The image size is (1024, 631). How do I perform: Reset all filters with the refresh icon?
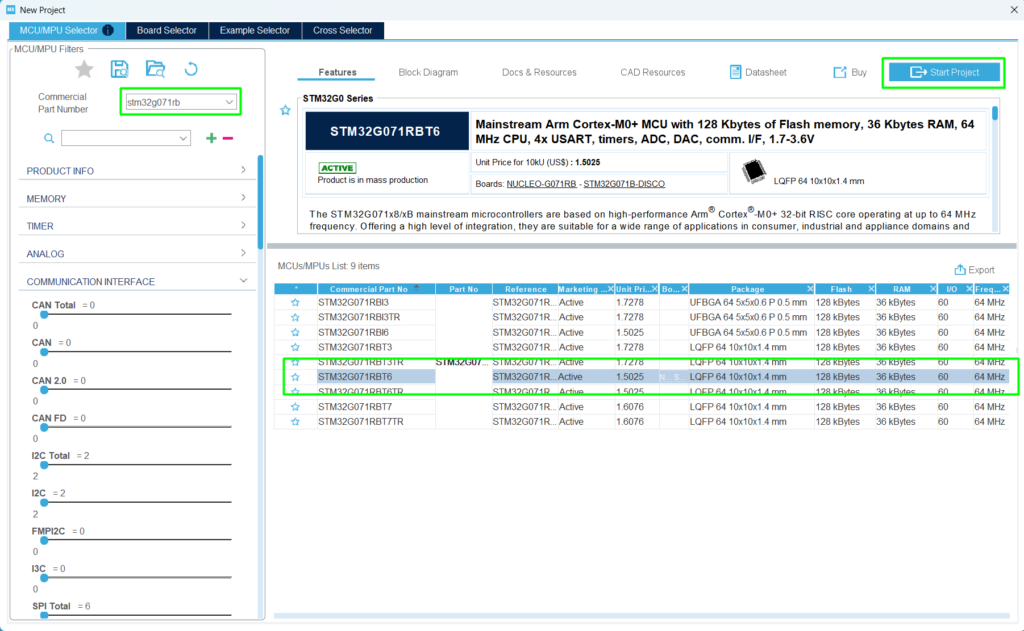tap(191, 69)
